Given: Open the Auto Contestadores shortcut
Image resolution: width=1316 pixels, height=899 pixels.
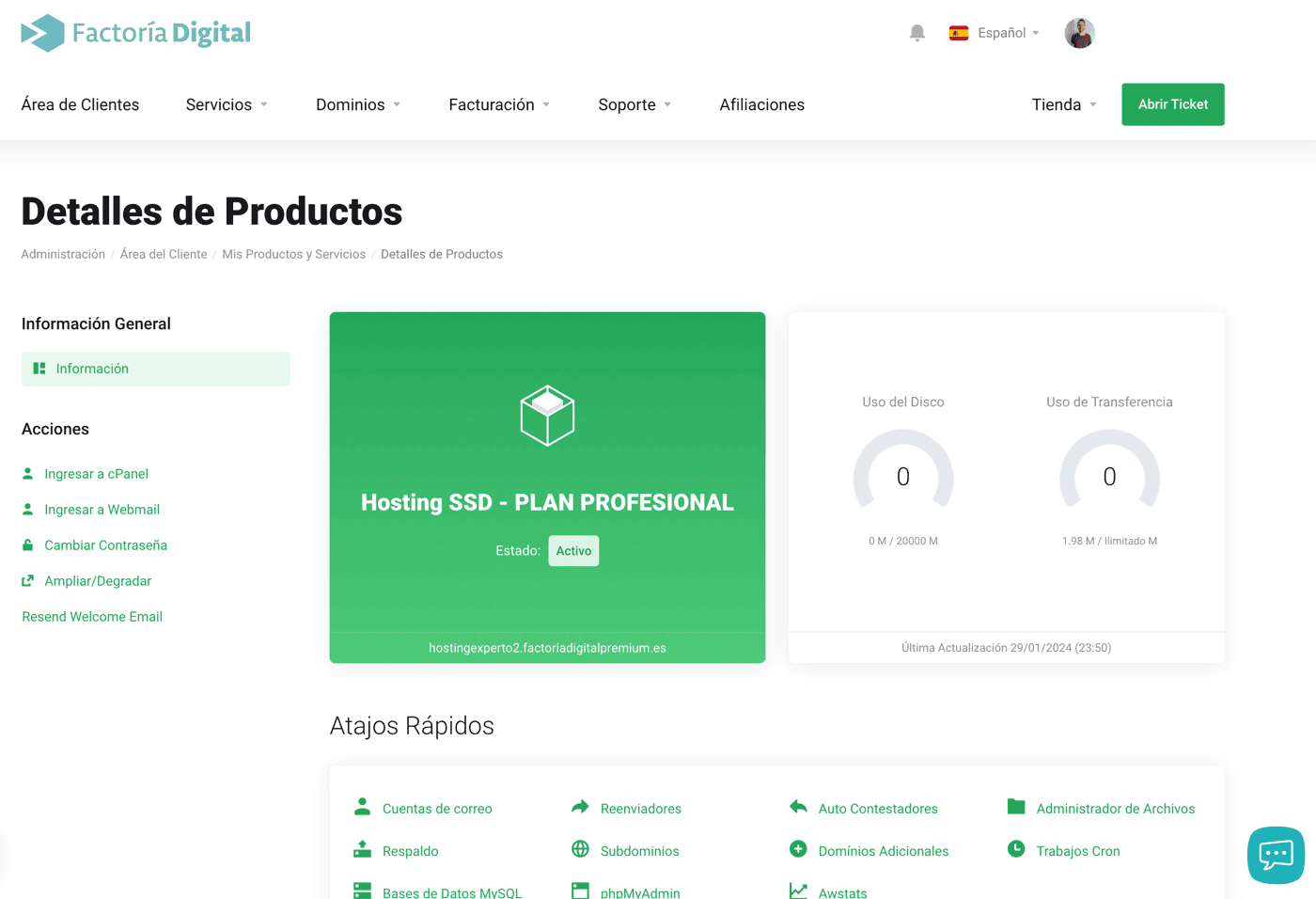Looking at the screenshot, I should [878, 809].
